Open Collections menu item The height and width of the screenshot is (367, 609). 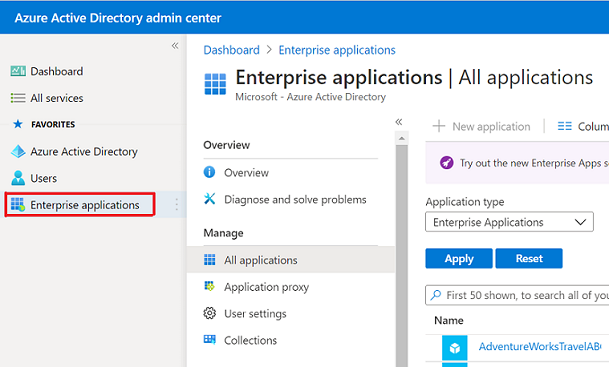(x=251, y=340)
